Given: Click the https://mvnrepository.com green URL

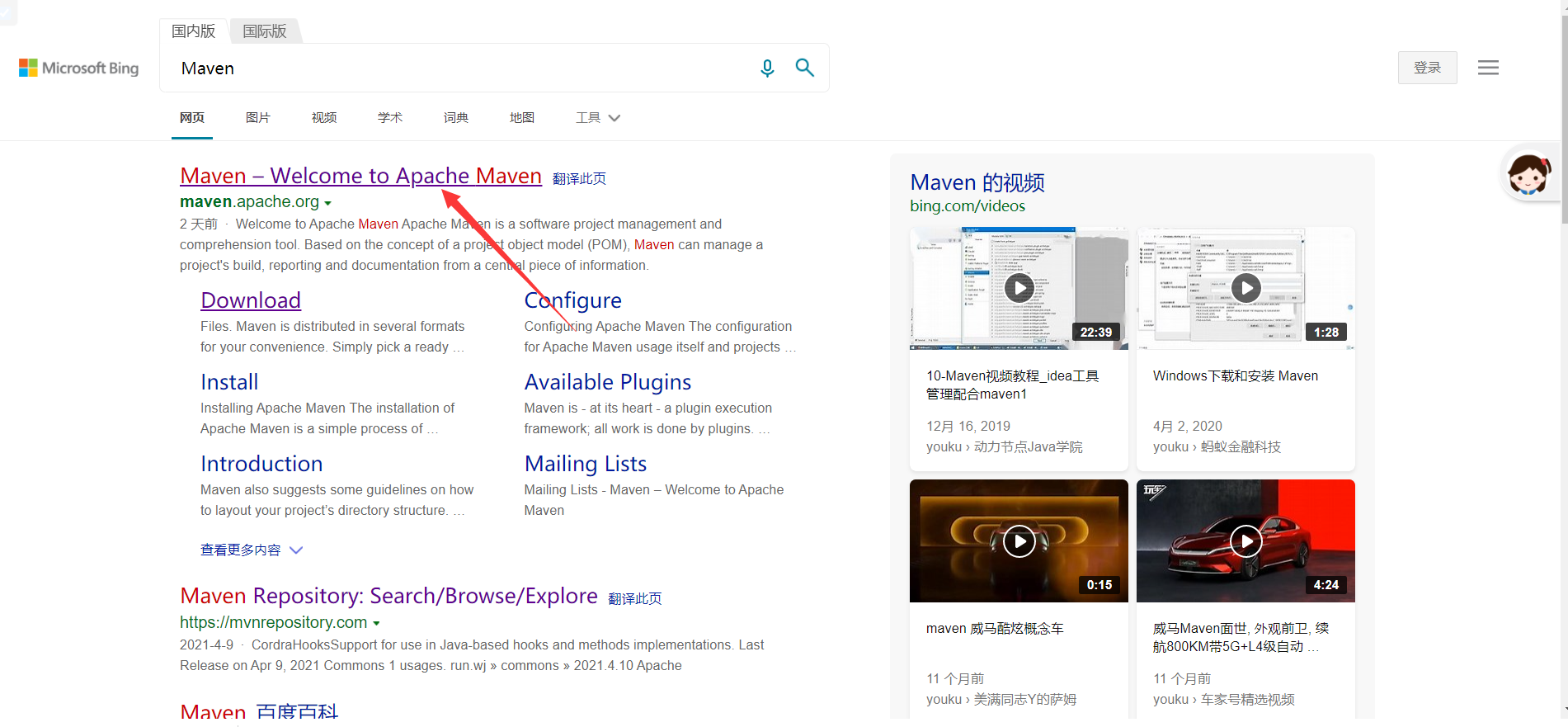Looking at the screenshot, I should pos(273,622).
